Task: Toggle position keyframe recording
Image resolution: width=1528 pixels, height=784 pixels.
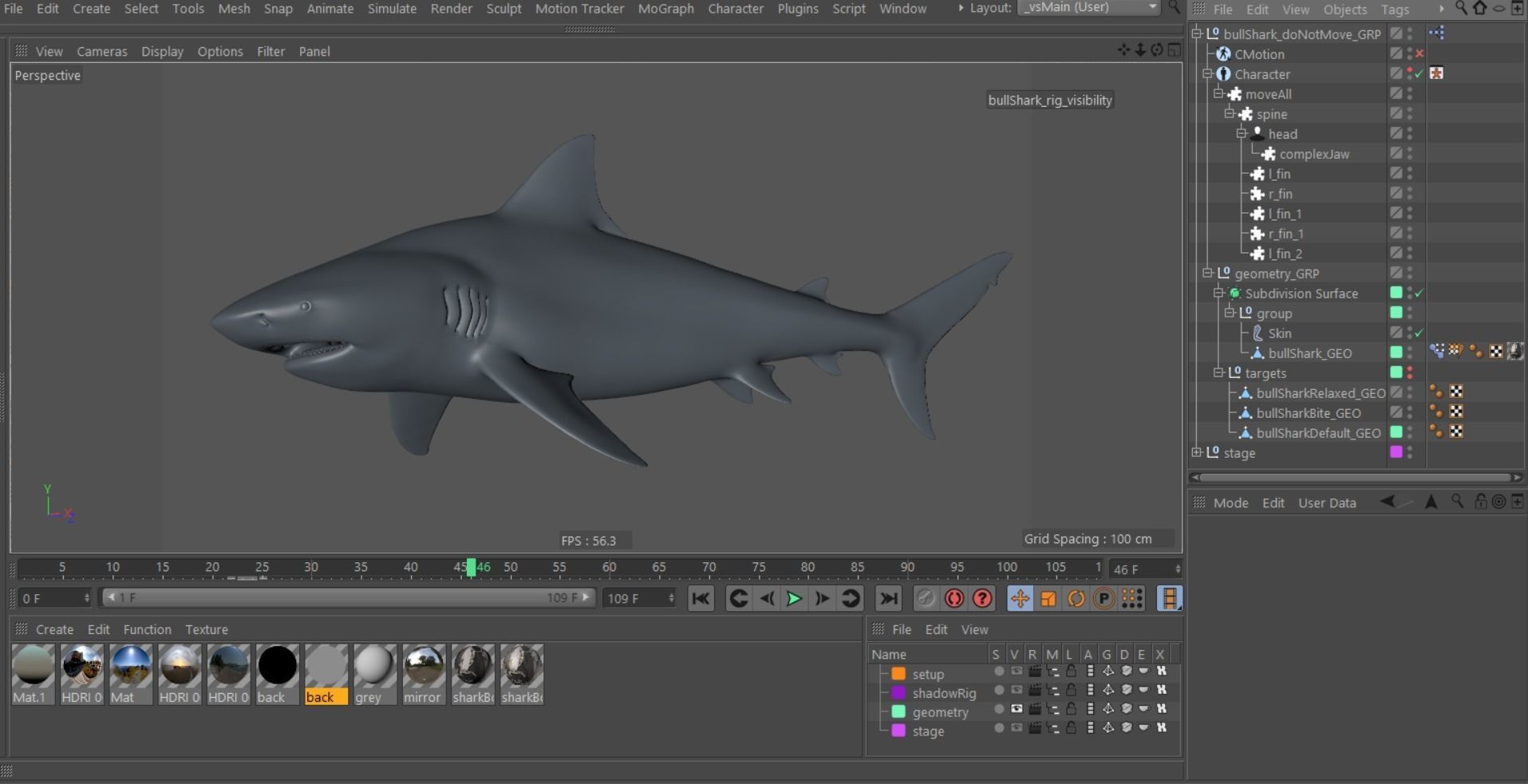Action: click(1020, 598)
